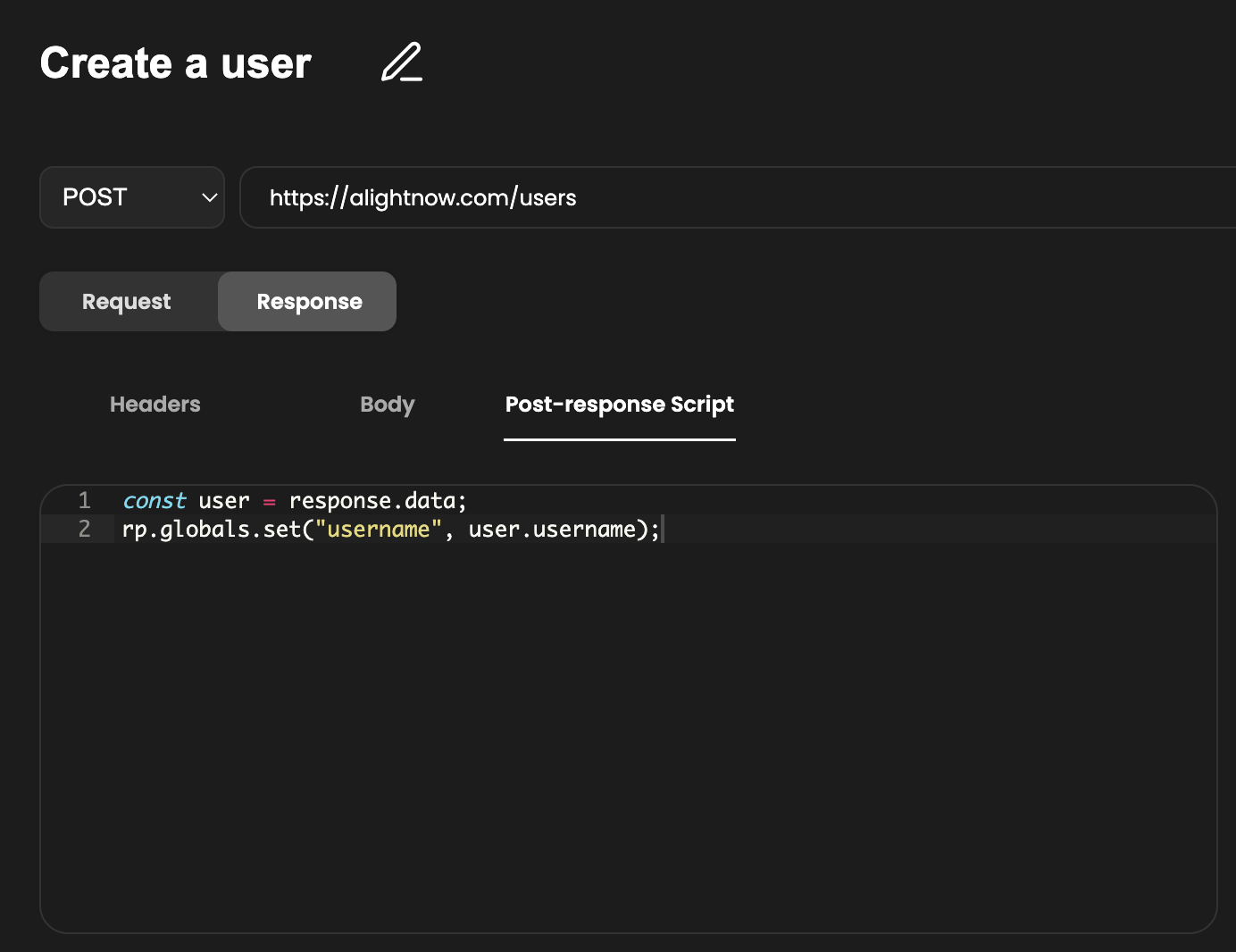
Task: Select the Post-response Script tab
Action: coord(620,405)
